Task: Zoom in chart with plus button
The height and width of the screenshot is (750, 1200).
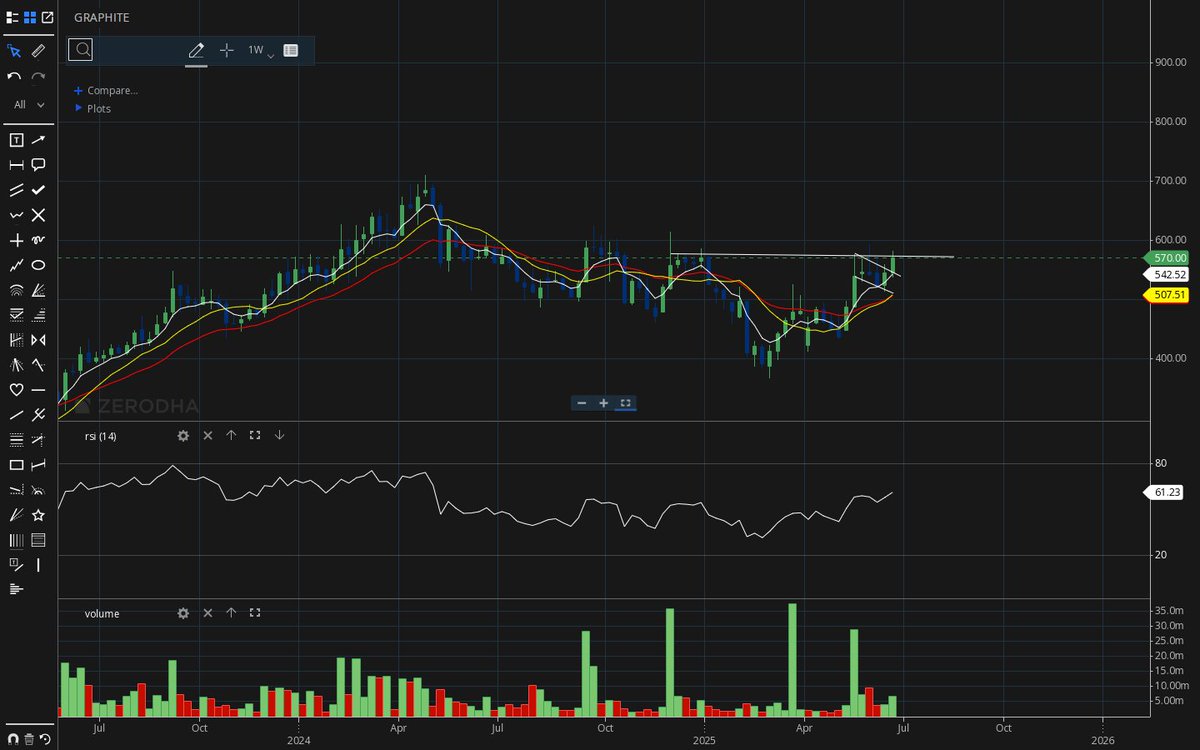Action: coord(604,403)
